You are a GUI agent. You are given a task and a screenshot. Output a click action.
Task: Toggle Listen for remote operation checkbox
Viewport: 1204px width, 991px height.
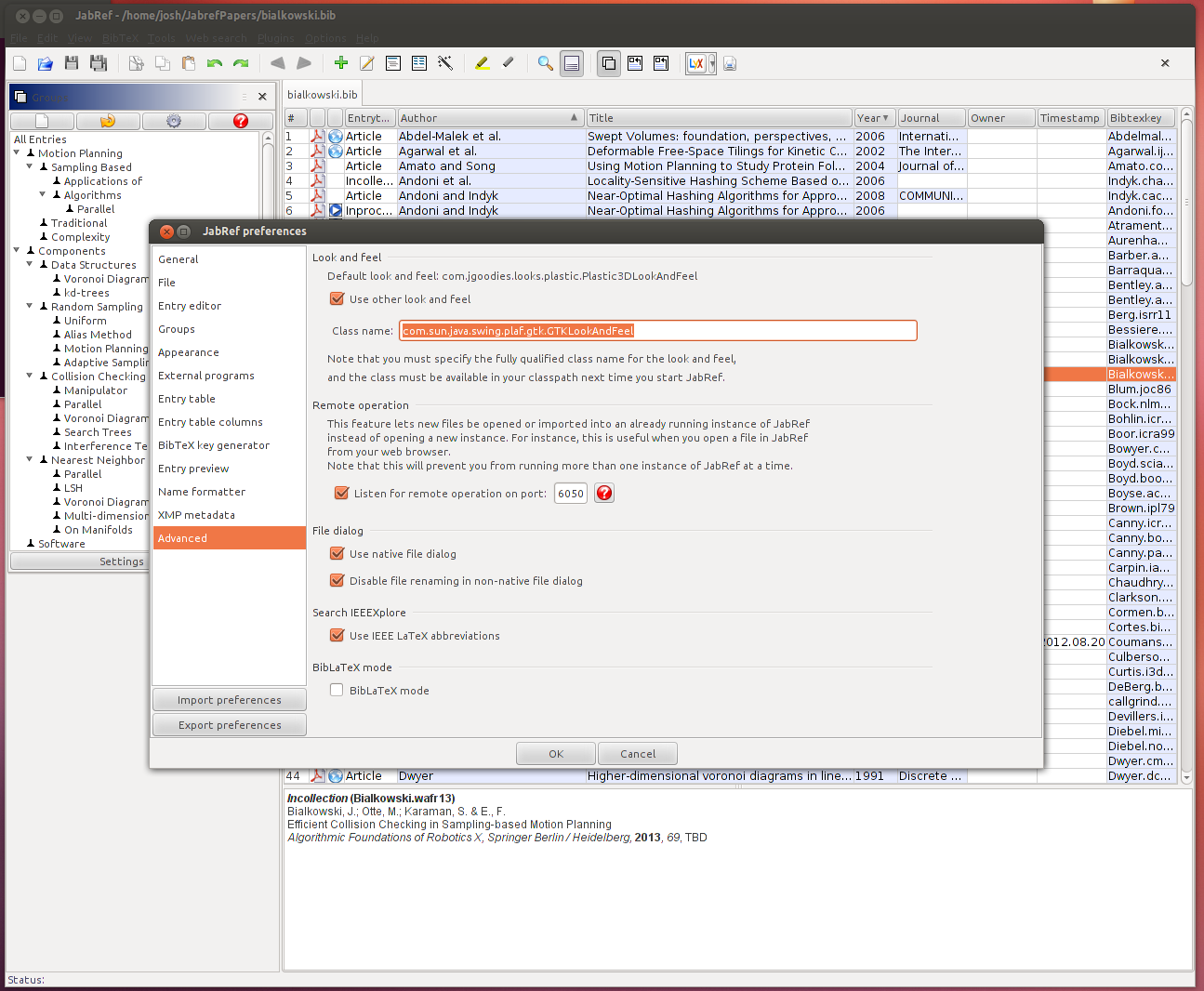click(342, 493)
